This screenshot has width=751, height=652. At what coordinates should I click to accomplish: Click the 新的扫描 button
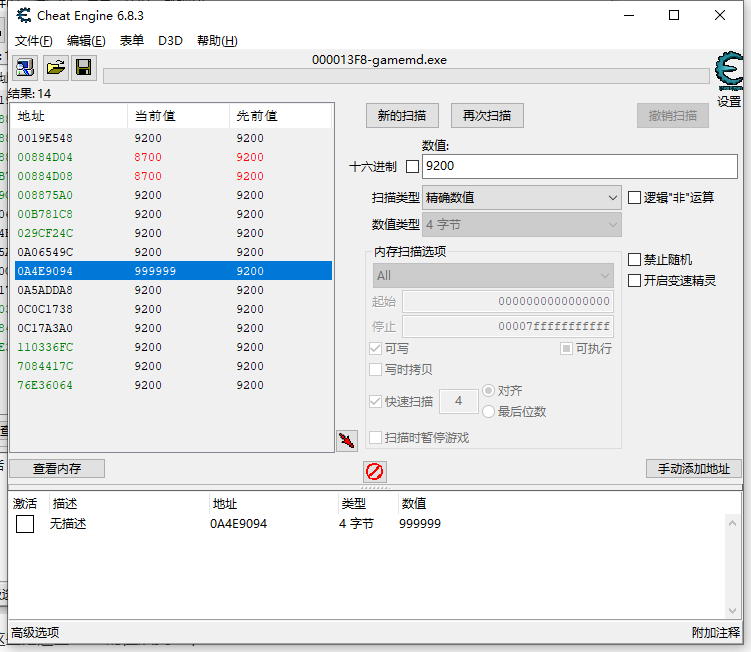click(x=402, y=116)
